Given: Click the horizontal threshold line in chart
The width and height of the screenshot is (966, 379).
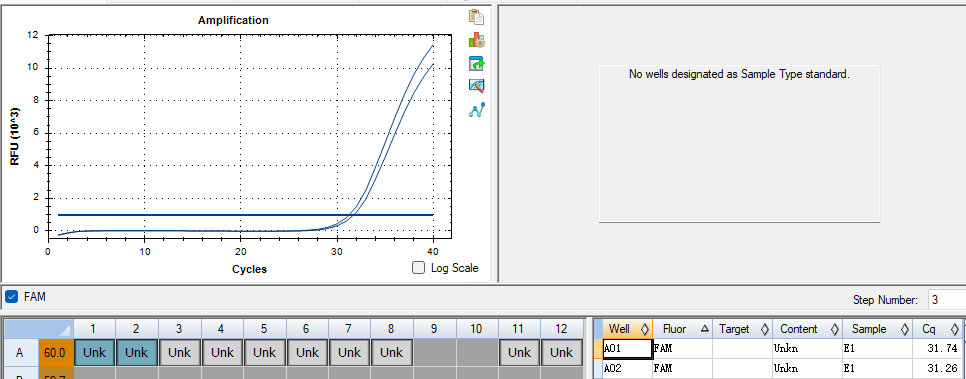Looking at the screenshot, I should pos(245,215).
